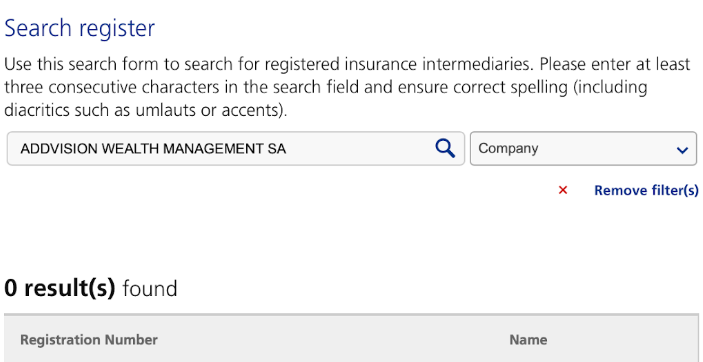703x362 pixels.
Task: Click the text line starting with diacritics
Action: coord(145,109)
